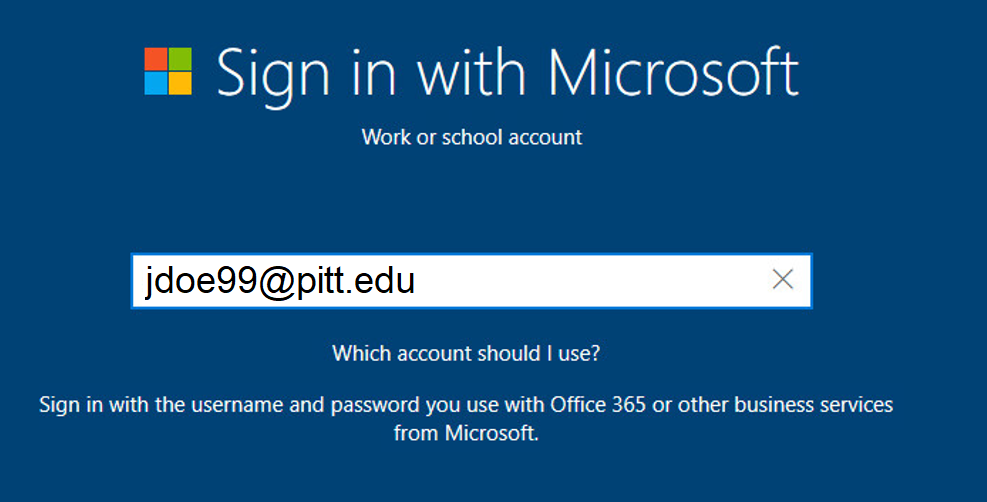Select the "Work or school account" subtitle
Screen dimensions: 987x502
click(x=471, y=137)
